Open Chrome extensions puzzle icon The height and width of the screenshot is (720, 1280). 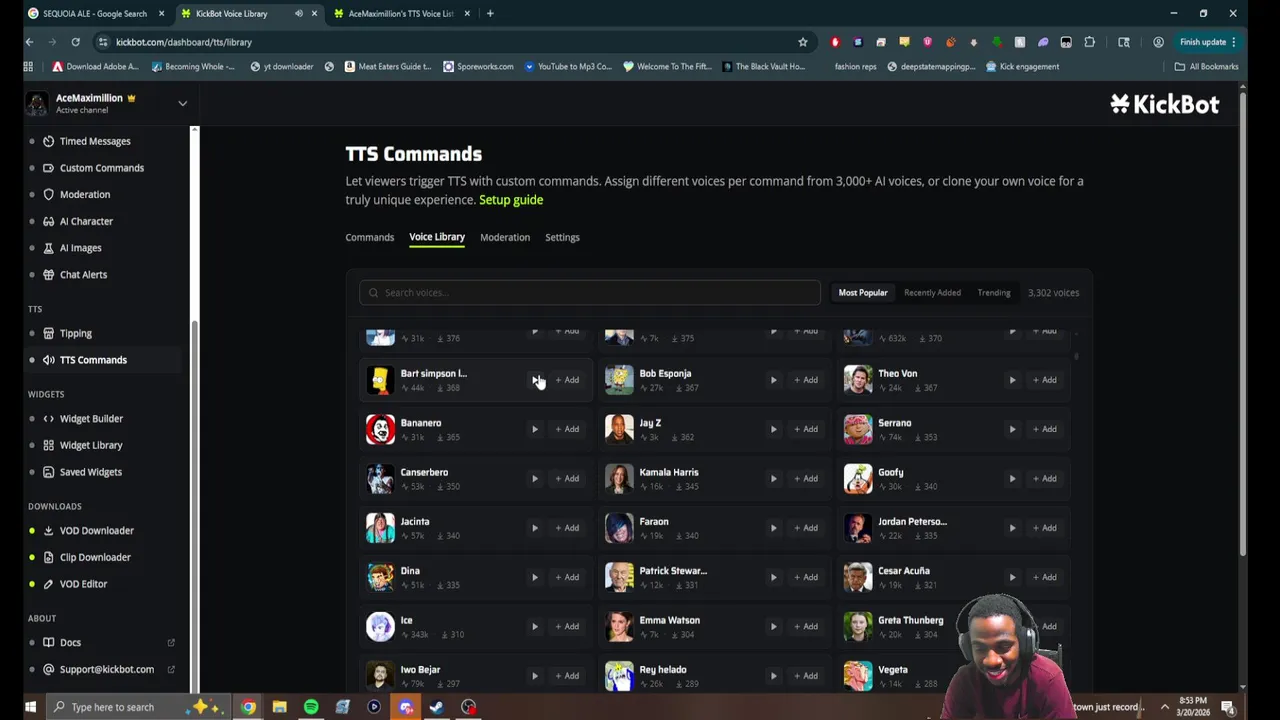coord(1089,42)
